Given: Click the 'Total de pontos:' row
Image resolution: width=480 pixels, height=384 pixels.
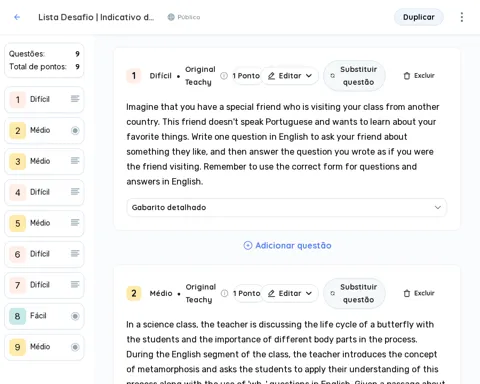Looking at the screenshot, I should pyautogui.click(x=44, y=67).
